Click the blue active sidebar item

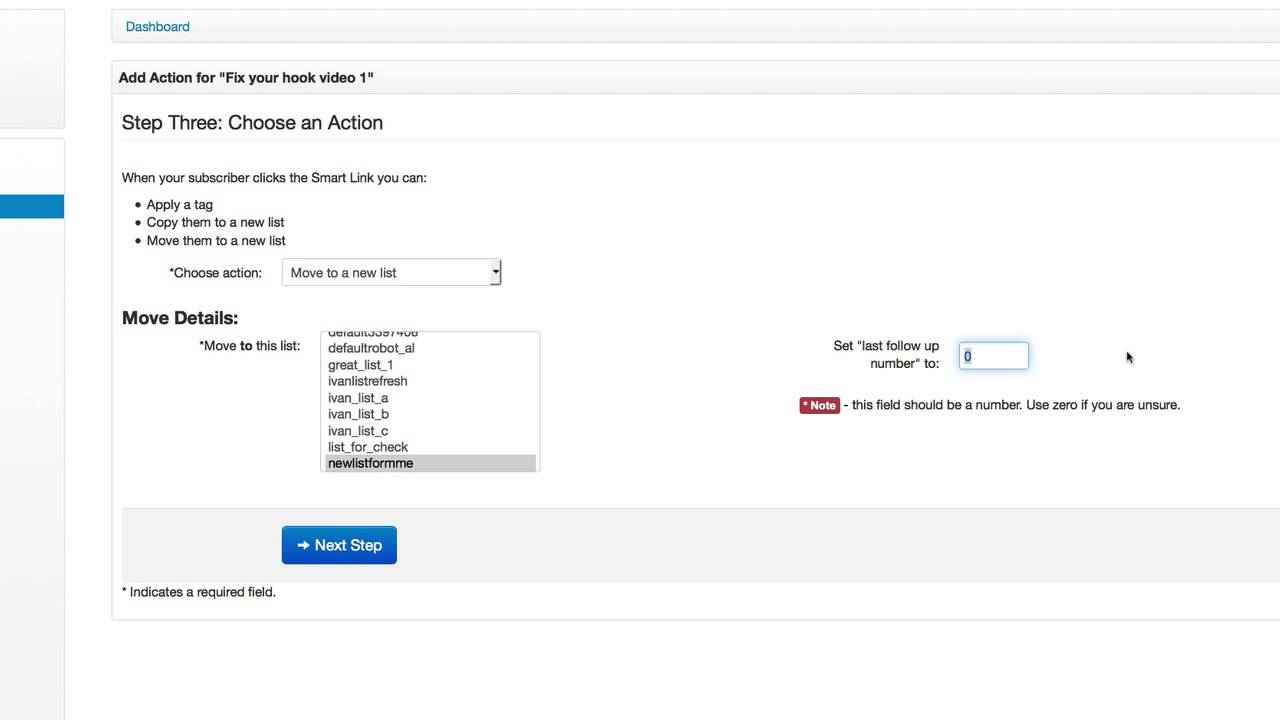[x=32, y=207]
